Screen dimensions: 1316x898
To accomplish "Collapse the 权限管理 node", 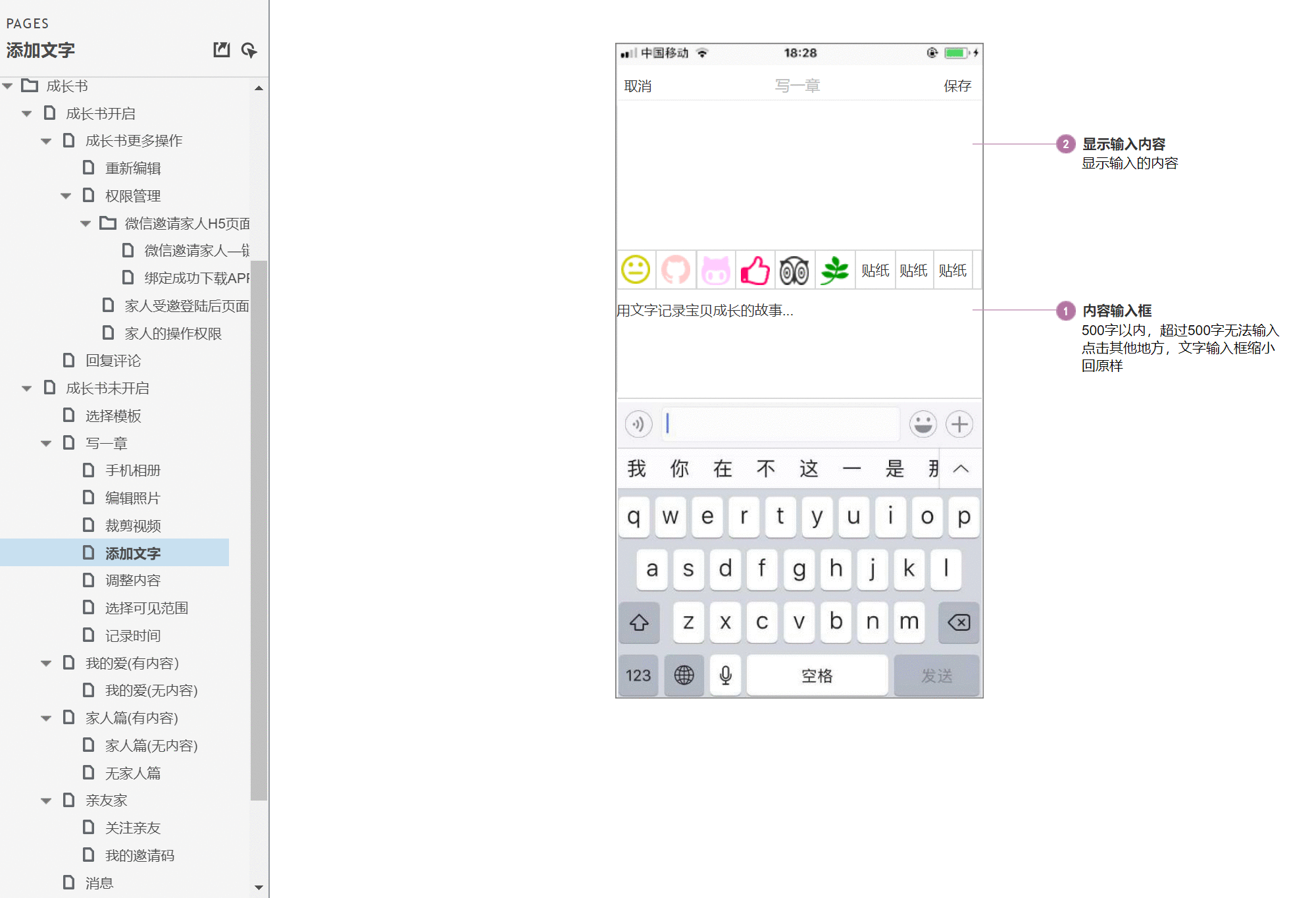I will (66, 196).
